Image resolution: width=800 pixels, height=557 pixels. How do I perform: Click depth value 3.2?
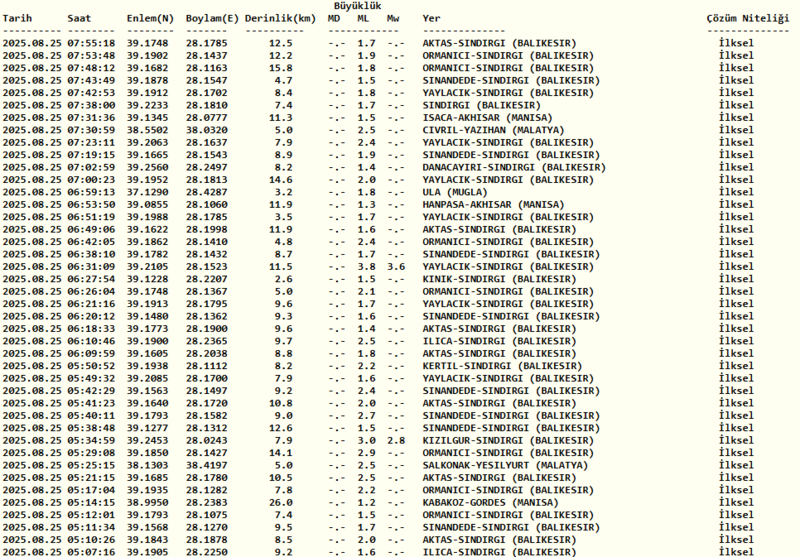tap(284, 192)
